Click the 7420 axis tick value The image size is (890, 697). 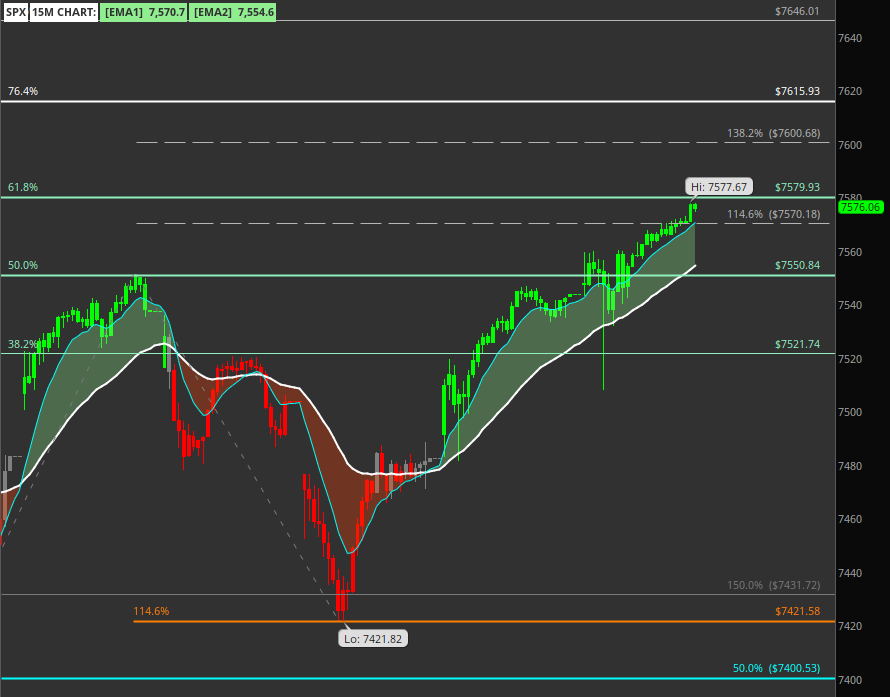pos(850,627)
